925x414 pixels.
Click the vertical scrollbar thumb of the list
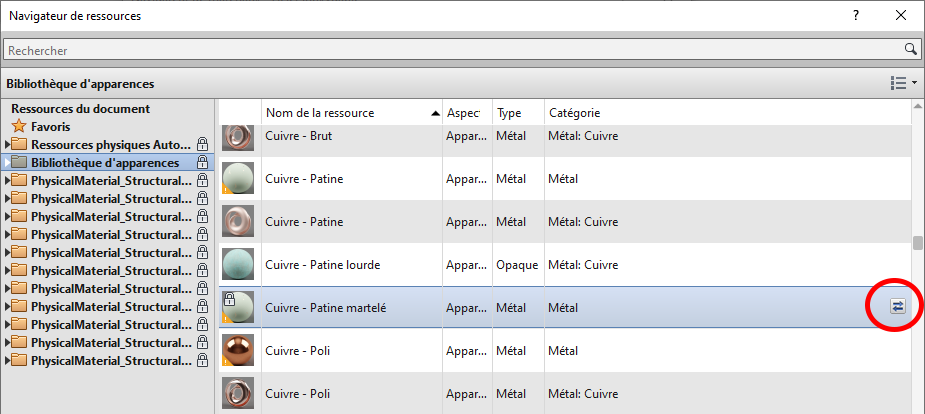pyautogui.click(x=917, y=243)
